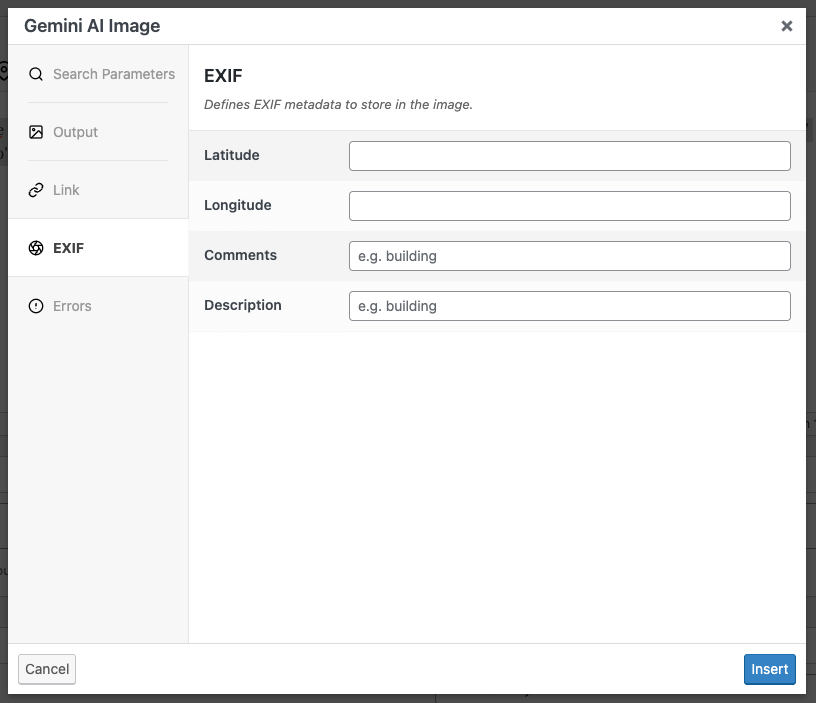Screen dimensions: 816x703
Task: Show the Errors tab
Action: pos(98,306)
